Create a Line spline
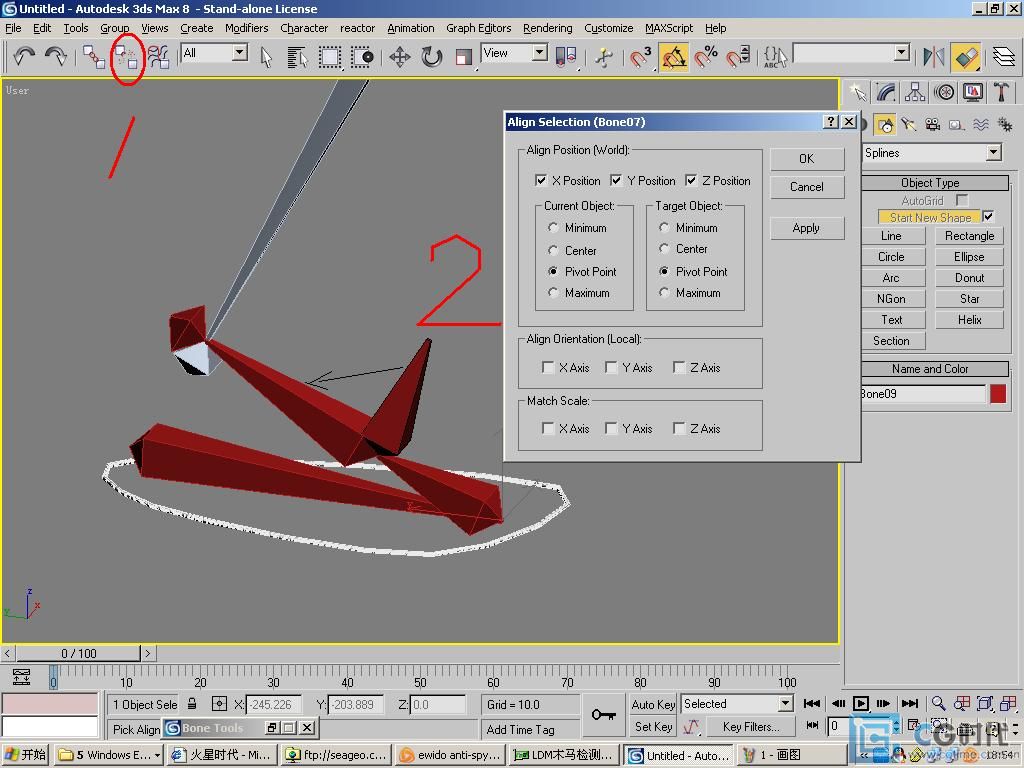This screenshot has width=1024, height=768. point(891,236)
